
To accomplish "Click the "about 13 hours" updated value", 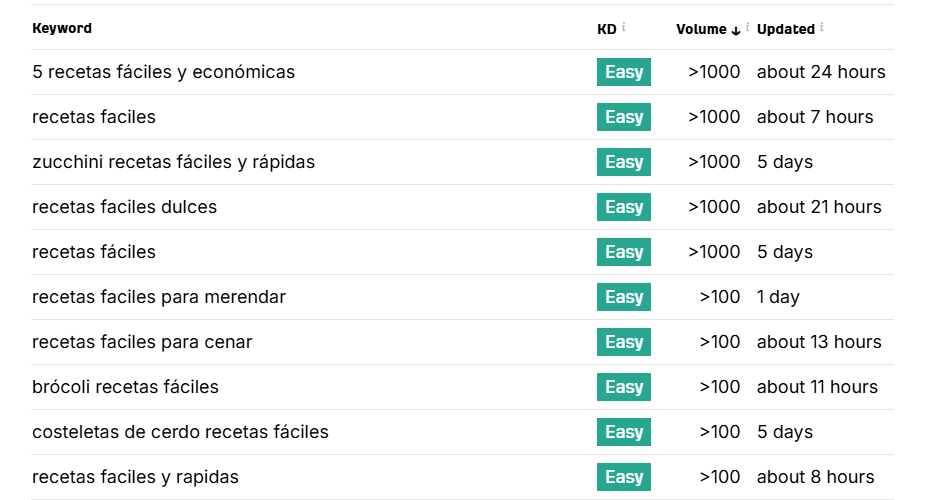I will click(819, 342).
